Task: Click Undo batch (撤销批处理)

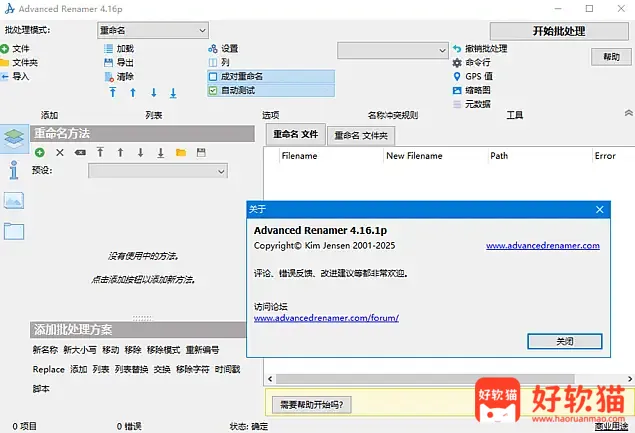Action: pyautogui.click(x=480, y=49)
